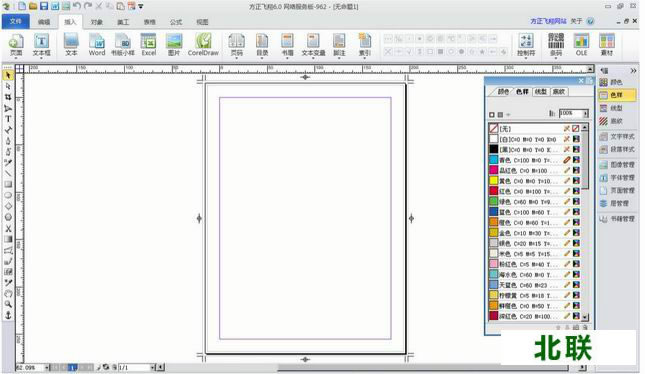
Task: Select the Rectangle drawing tool
Action: tap(8, 184)
